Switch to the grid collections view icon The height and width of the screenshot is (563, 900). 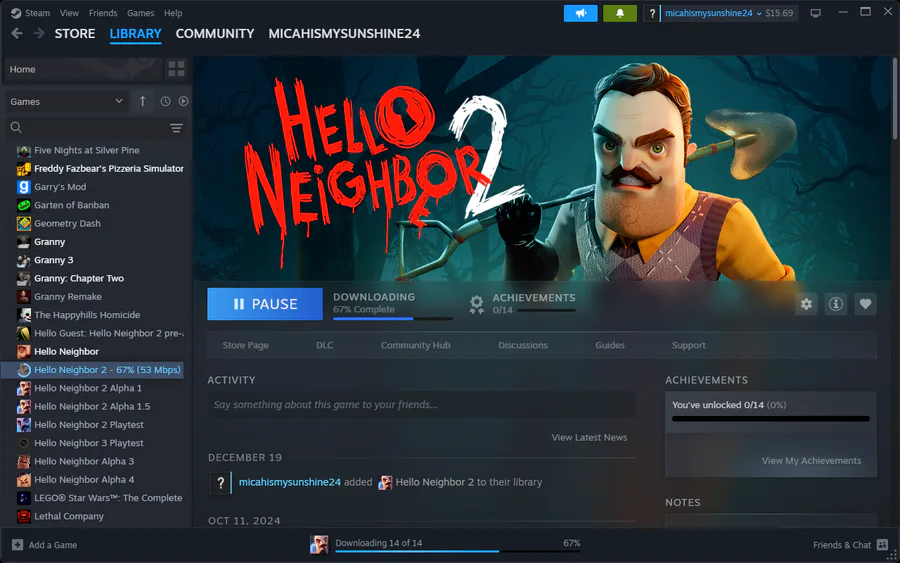[176, 69]
